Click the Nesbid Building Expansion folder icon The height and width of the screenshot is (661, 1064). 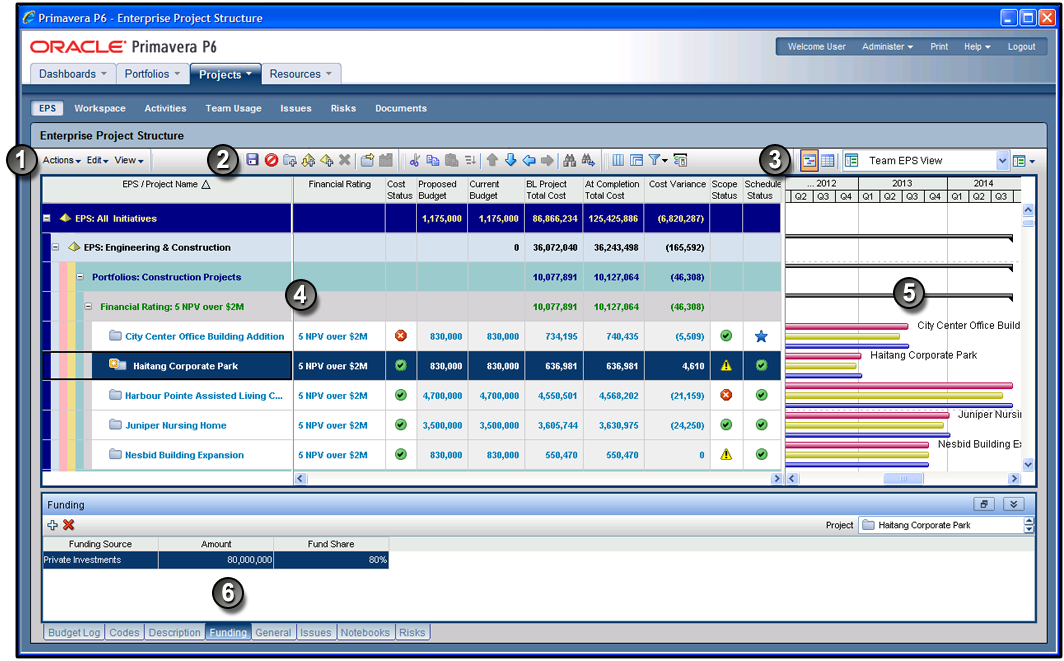pyautogui.click(x=115, y=455)
